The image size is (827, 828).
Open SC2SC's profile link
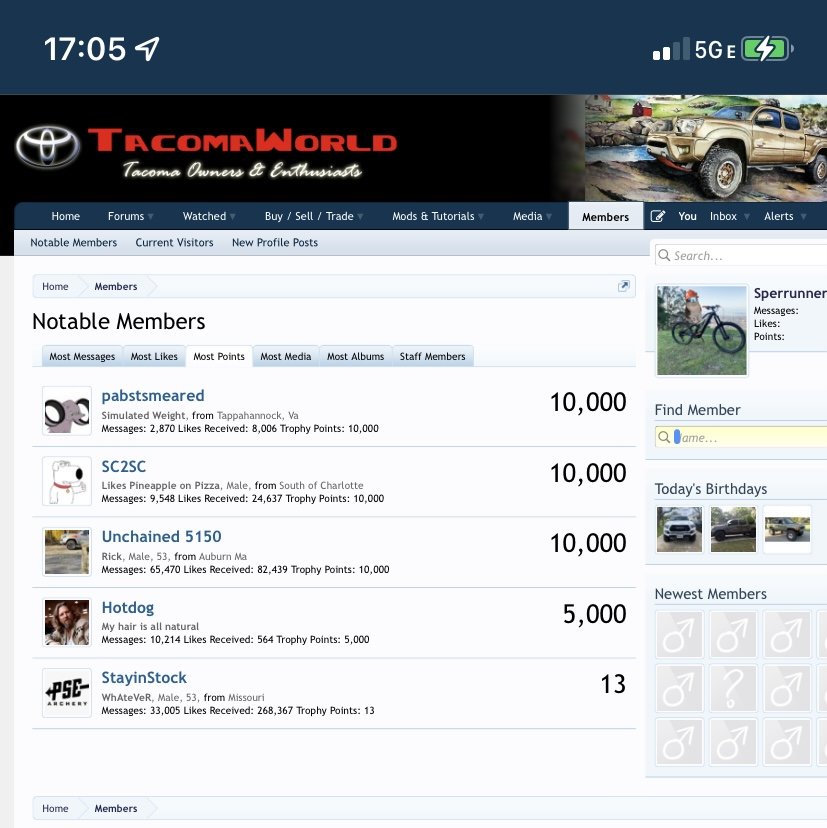pyautogui.click(x=124, y=466)
